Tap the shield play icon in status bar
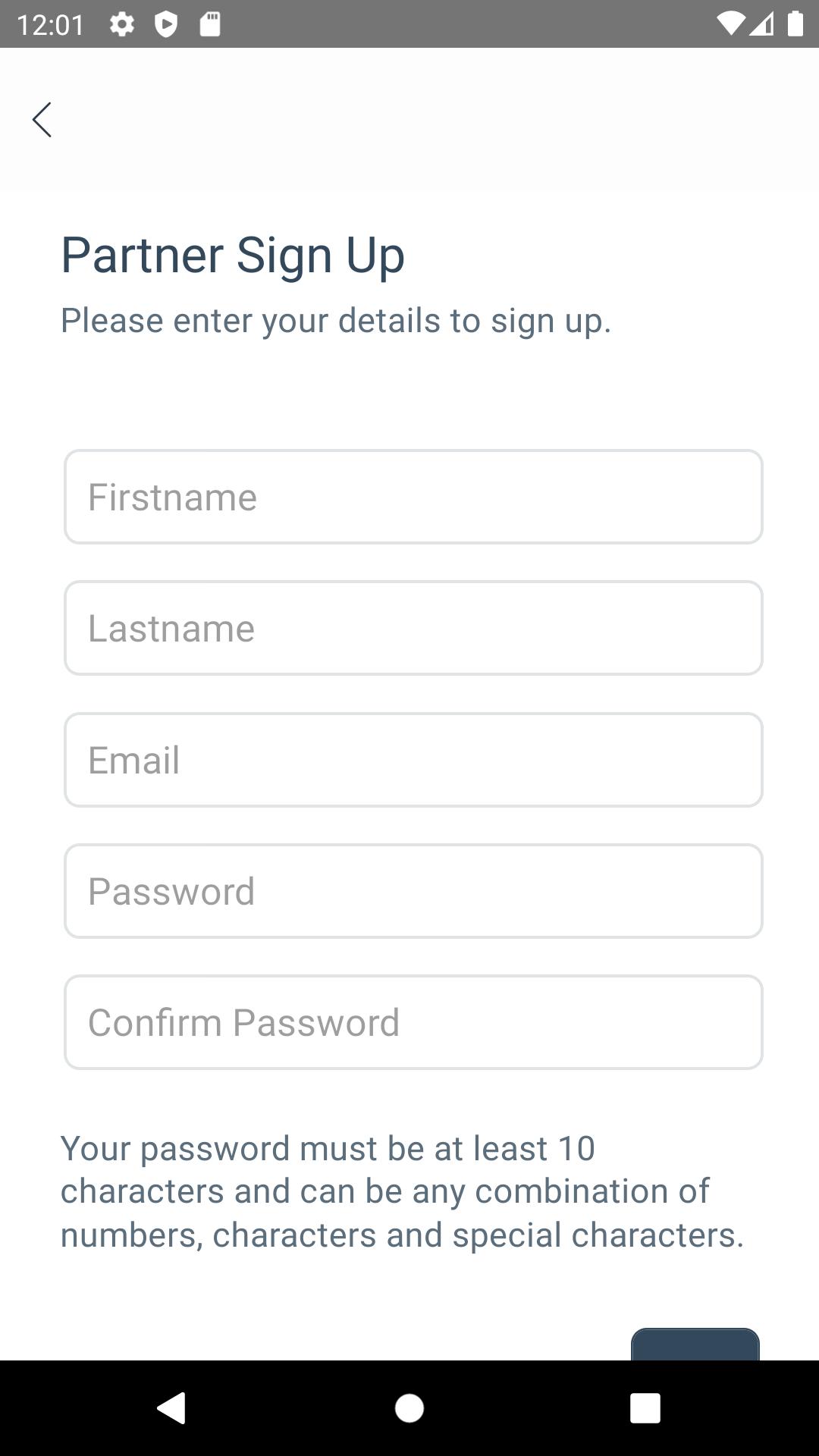 click(x=166, y=24)
